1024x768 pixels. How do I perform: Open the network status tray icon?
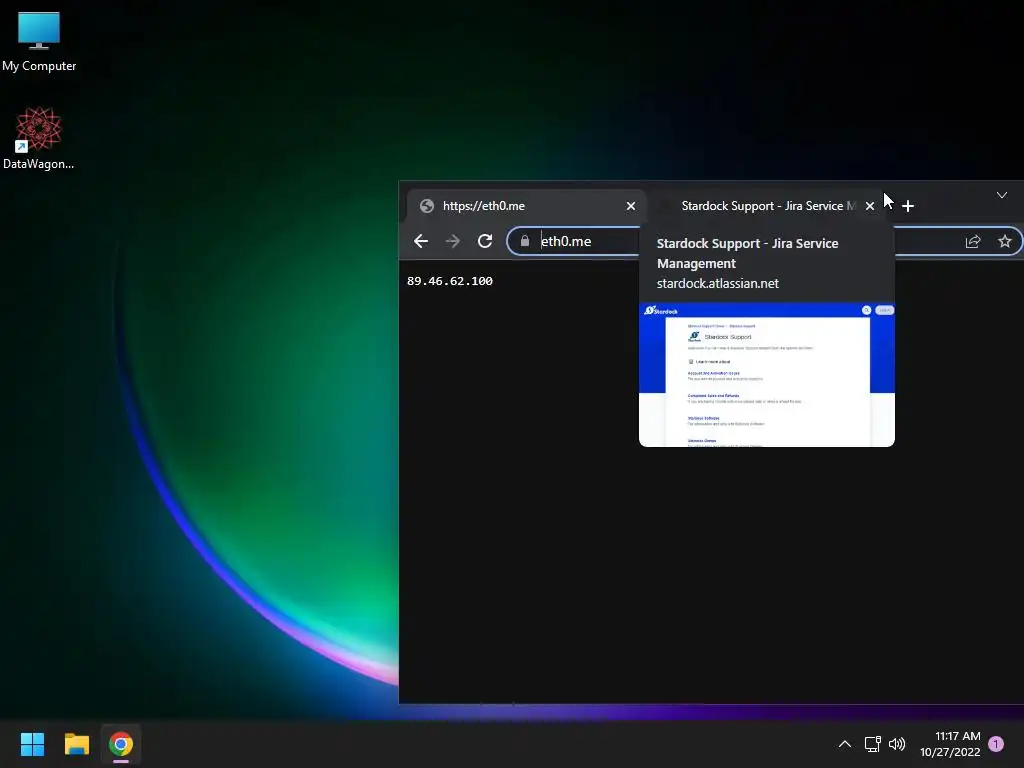click(x=872, y=744)
